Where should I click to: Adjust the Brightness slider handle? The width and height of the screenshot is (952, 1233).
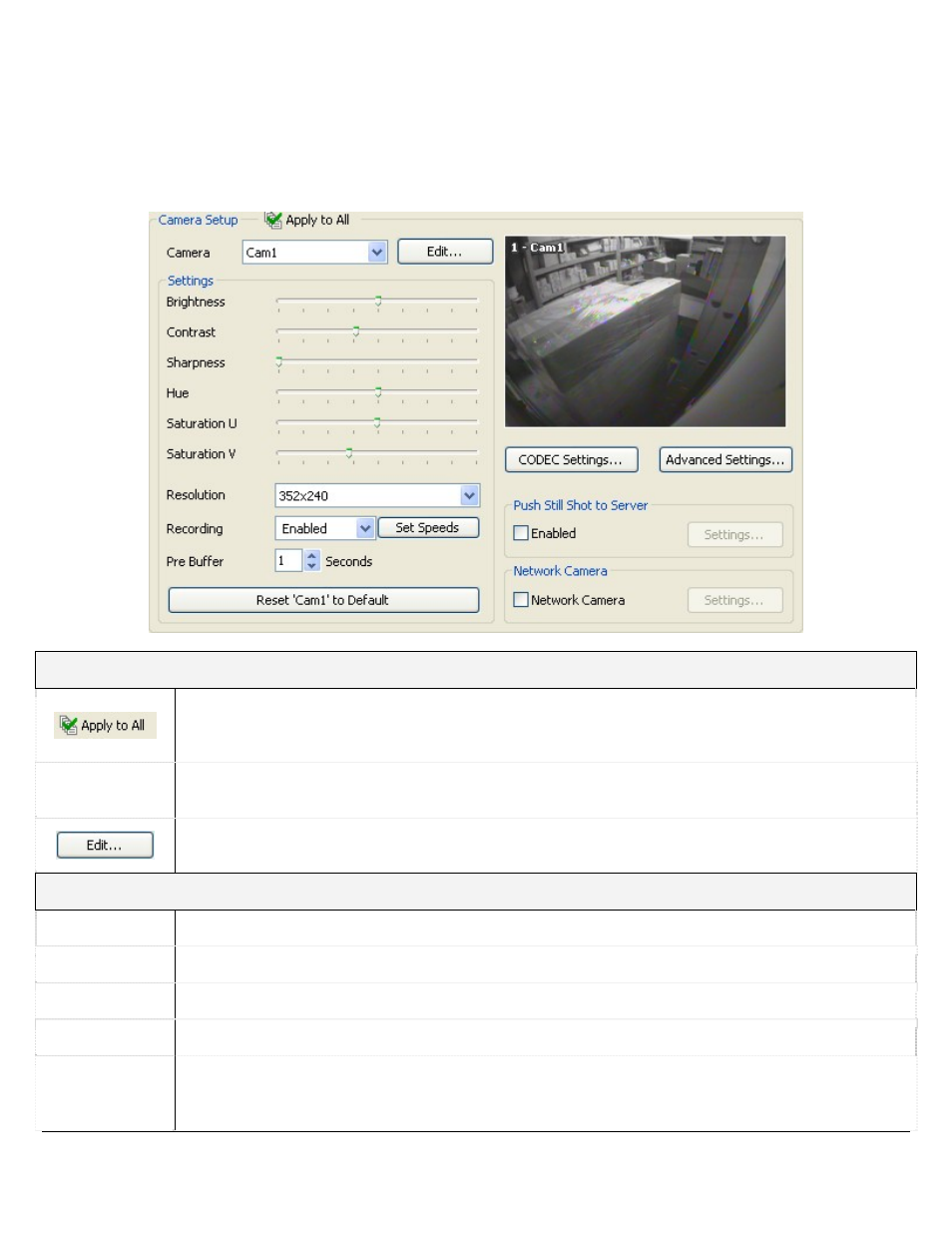click(x=378, y=301)
